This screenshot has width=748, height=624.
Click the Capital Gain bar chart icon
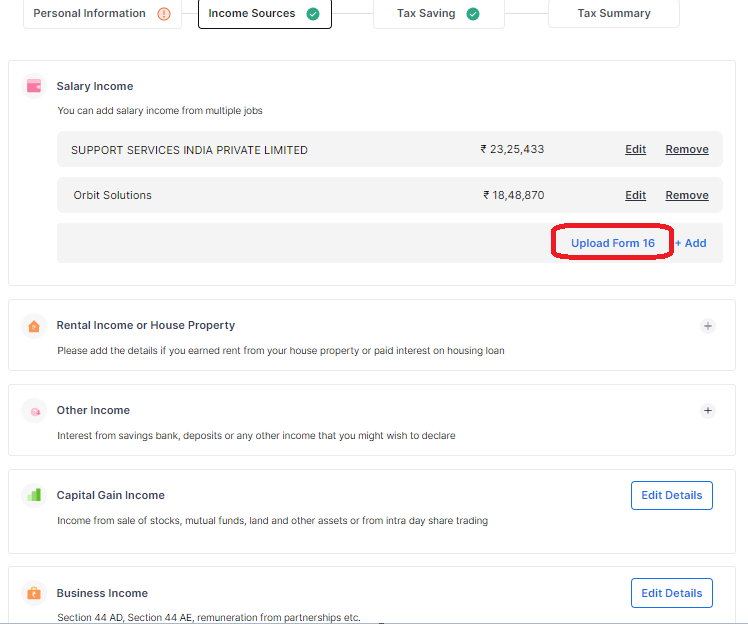(34, 495)
